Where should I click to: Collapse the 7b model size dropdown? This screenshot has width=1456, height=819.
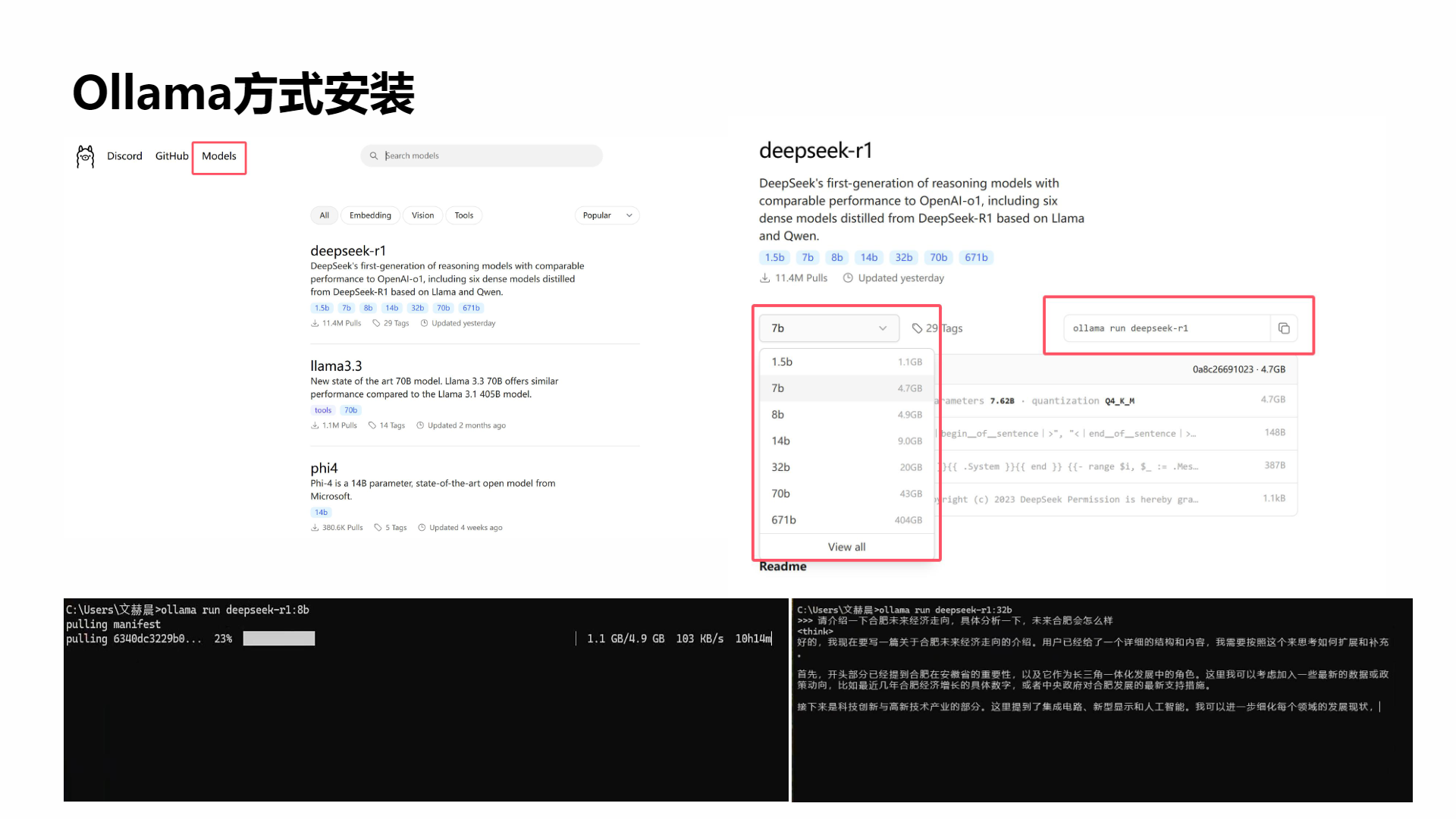point(829,328)
